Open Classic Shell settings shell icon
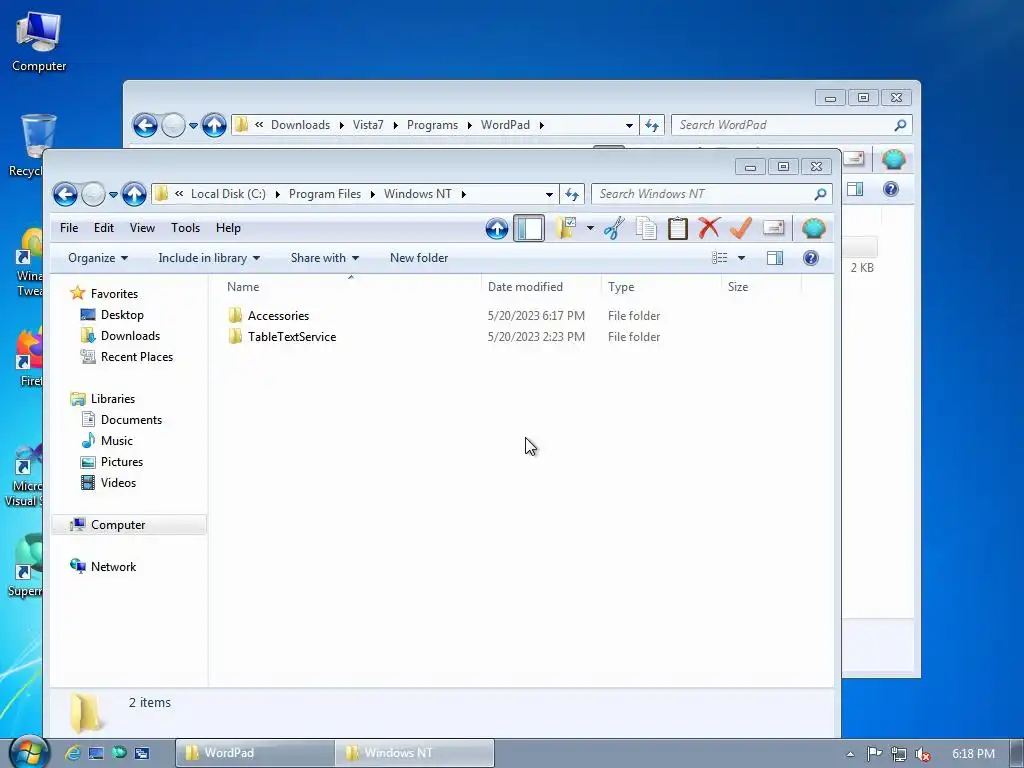This screenshot has height=768, width=1024. click(x=814, y=228)
